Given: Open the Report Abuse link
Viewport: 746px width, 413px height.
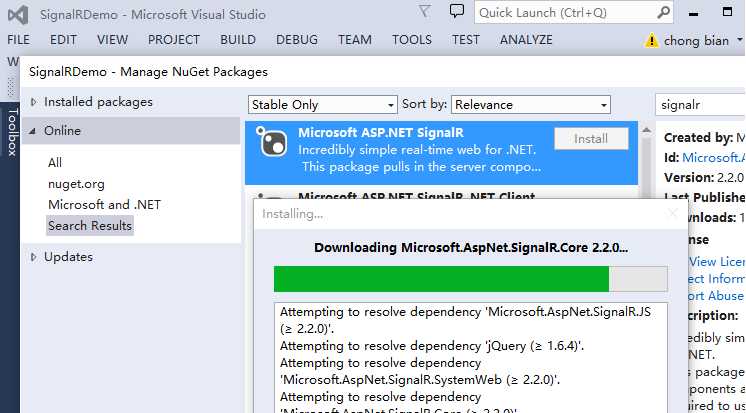Looking at the screenshot, I should click(x=714, y=296).
